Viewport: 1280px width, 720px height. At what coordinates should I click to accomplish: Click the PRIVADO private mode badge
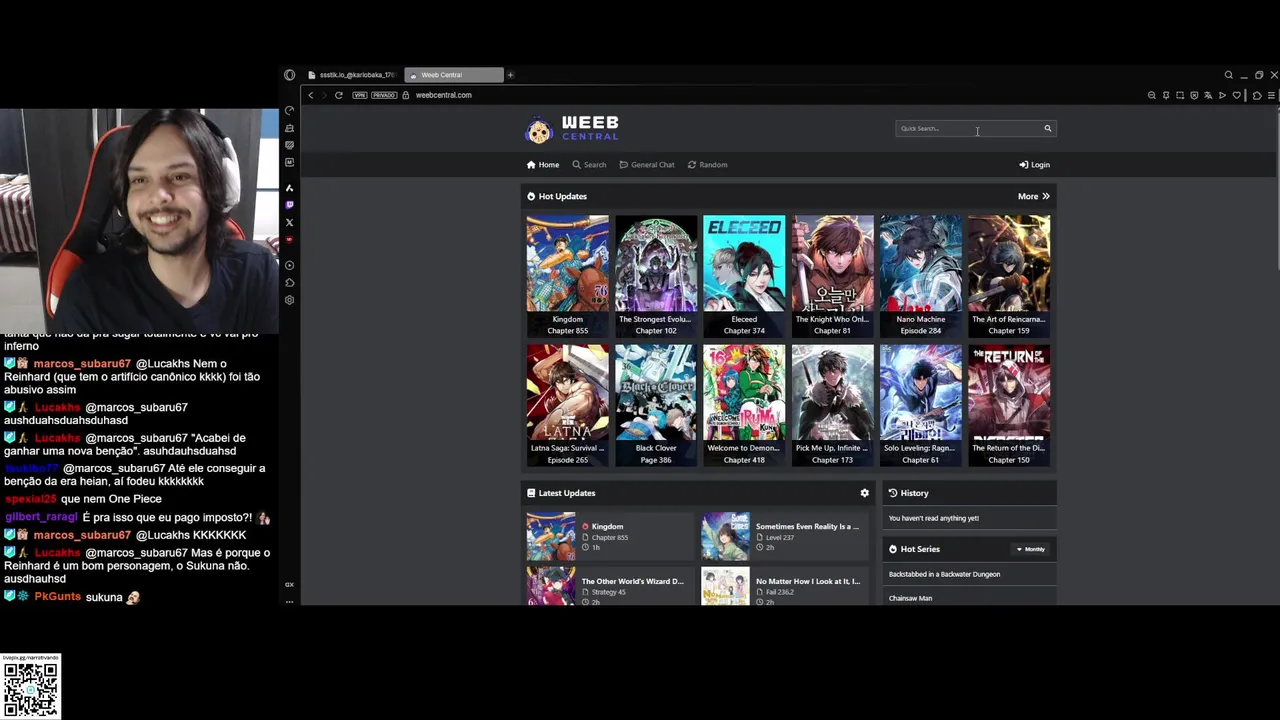coord(385,95)
